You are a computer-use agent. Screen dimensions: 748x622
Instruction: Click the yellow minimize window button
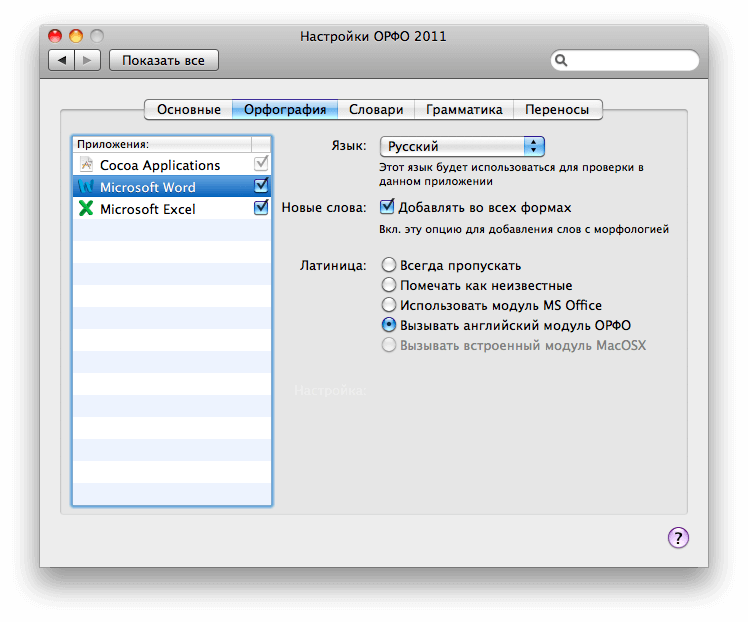point(76,36)
